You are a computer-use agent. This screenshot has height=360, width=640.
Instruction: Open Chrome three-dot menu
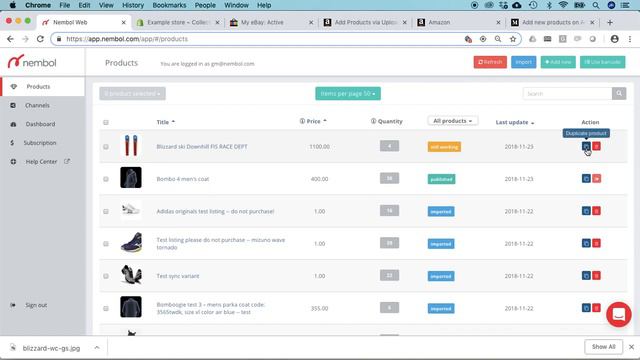point(630,39)
